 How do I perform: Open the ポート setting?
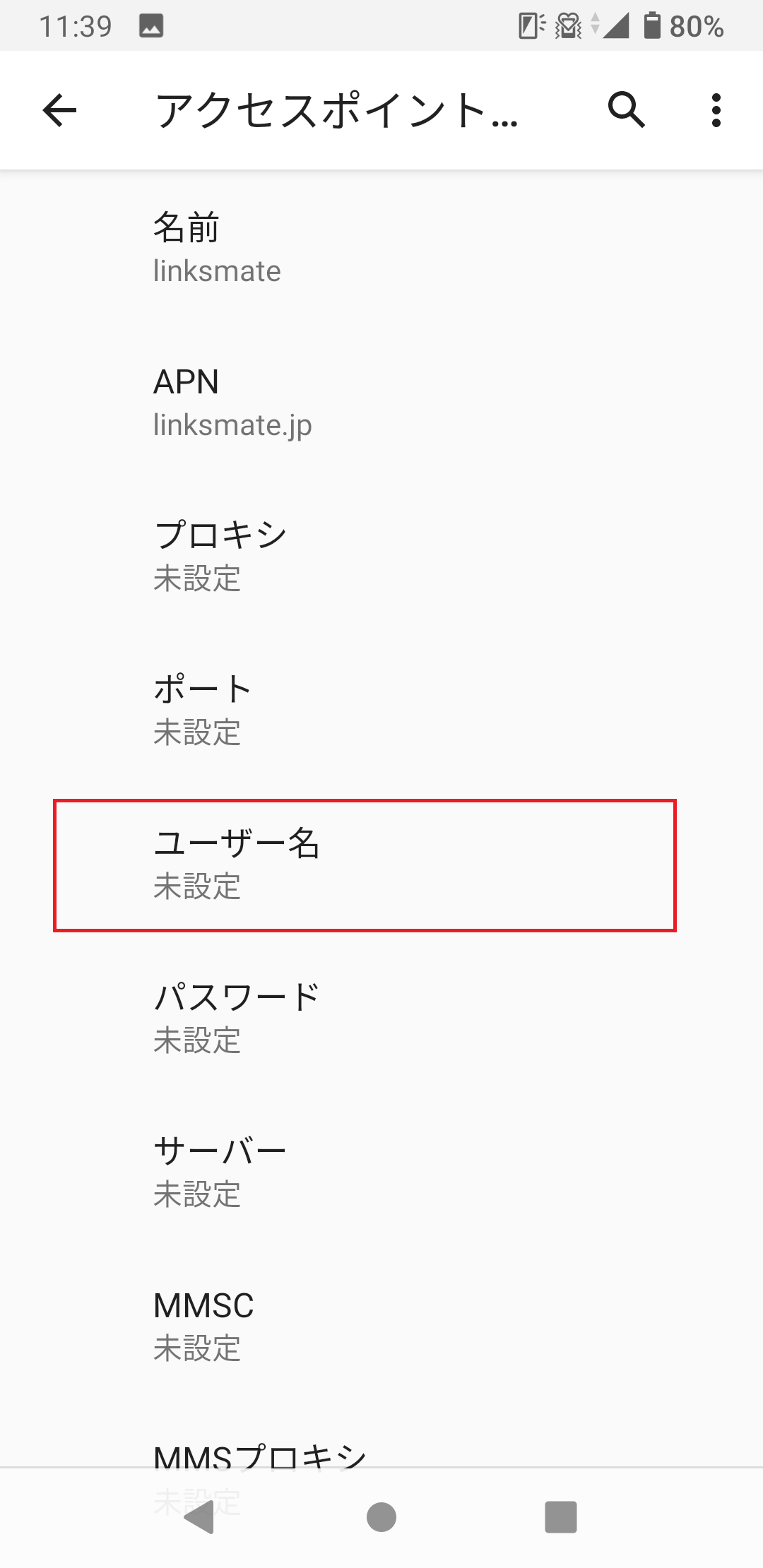tap(381, 710)
